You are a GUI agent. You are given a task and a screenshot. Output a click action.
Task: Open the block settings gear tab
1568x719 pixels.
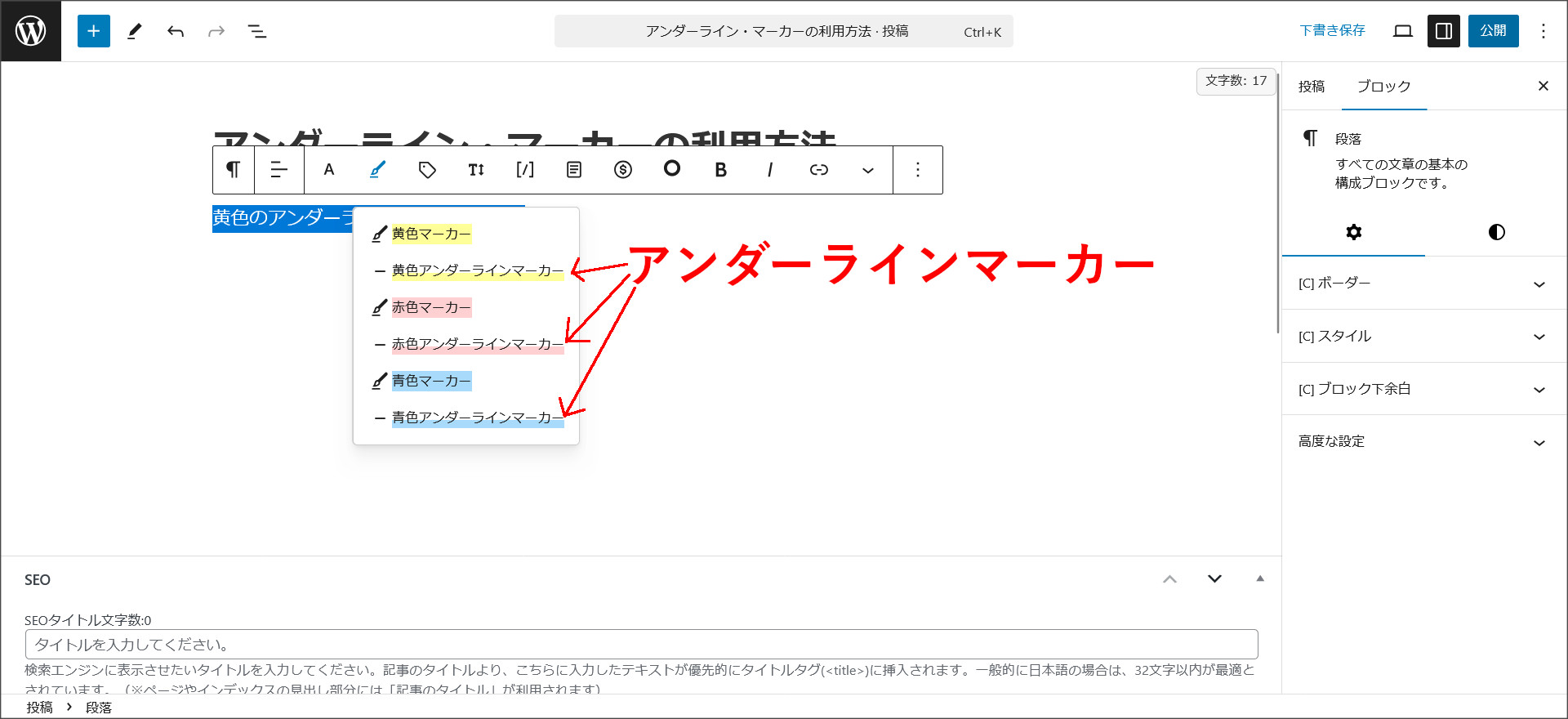[1354, 232]
